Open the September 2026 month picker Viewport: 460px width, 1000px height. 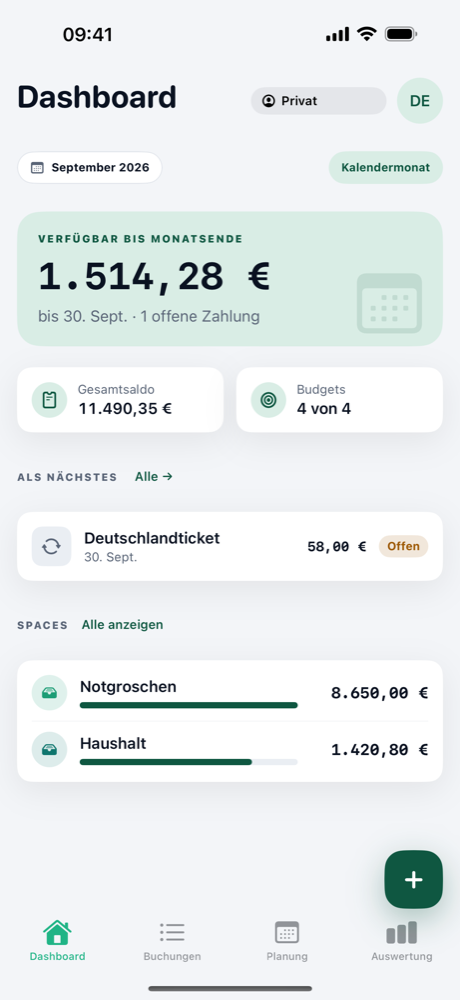click(90, 168)
